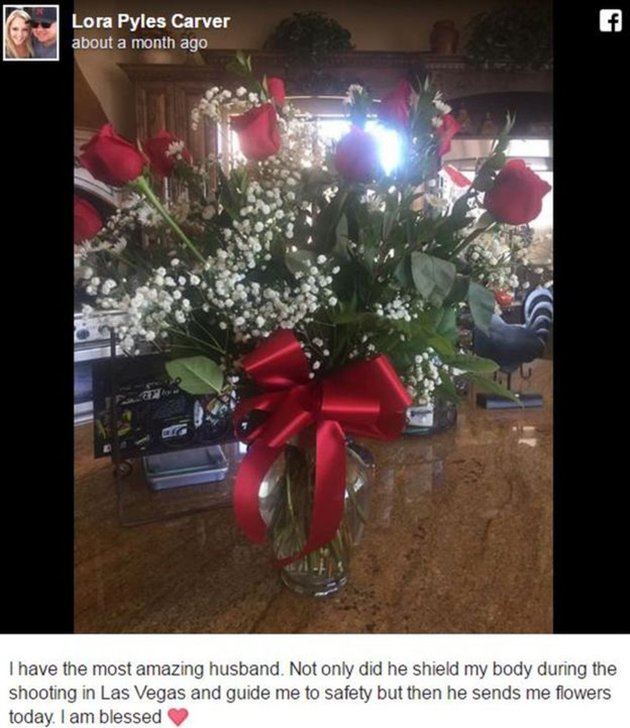630x728 pixels.
Task: Click the "about a month ago" timestamp
Action: 139,43
